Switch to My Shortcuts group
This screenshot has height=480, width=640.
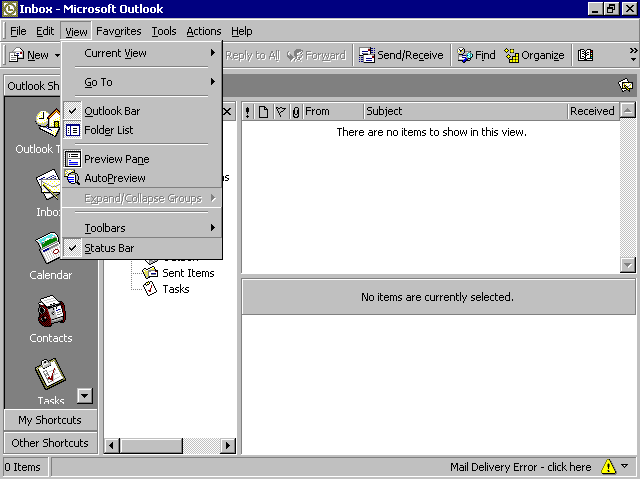coord(50,420)
